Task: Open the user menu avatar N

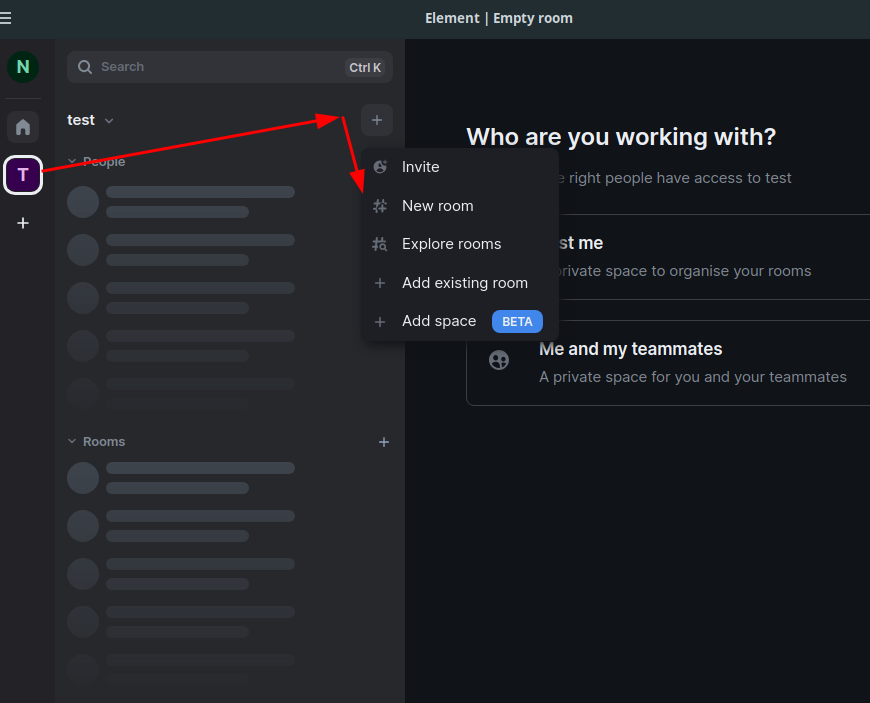Action: pyautogui.click(x=23, y=67)
